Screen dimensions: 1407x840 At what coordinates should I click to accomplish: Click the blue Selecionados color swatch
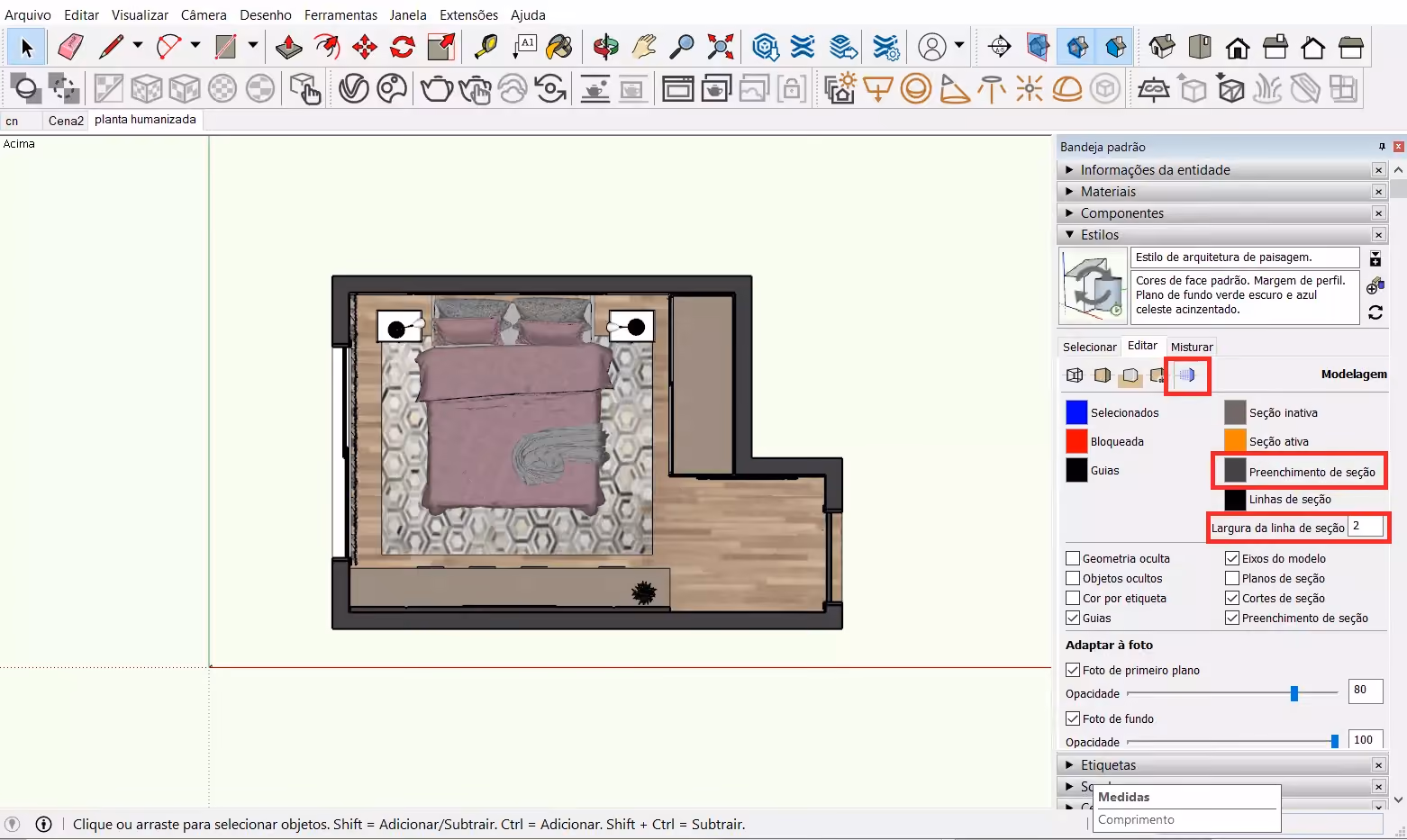[x=1076, y=412]
